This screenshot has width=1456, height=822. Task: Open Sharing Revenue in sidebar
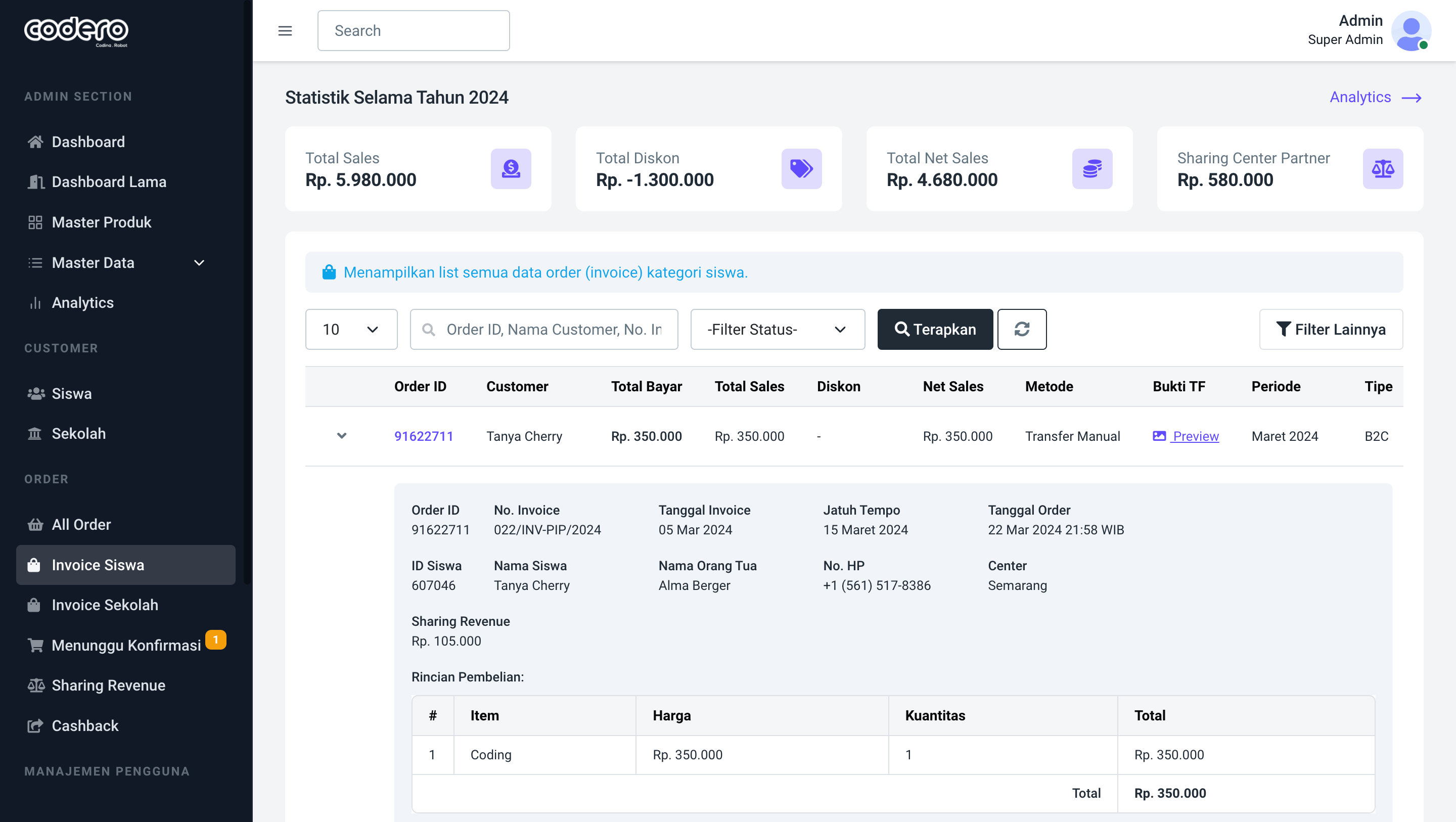(x=109, y=685)
